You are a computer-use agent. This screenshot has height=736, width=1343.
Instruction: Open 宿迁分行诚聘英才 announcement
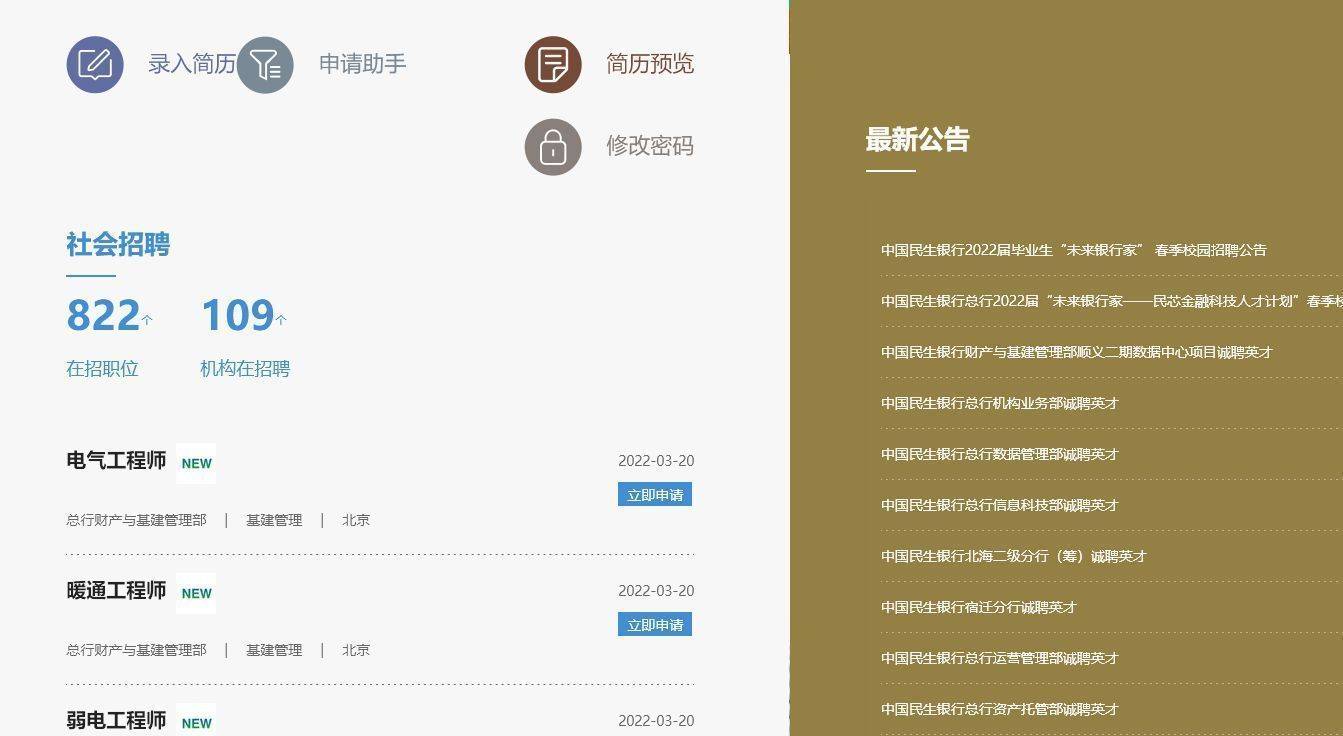pos(978,607)
